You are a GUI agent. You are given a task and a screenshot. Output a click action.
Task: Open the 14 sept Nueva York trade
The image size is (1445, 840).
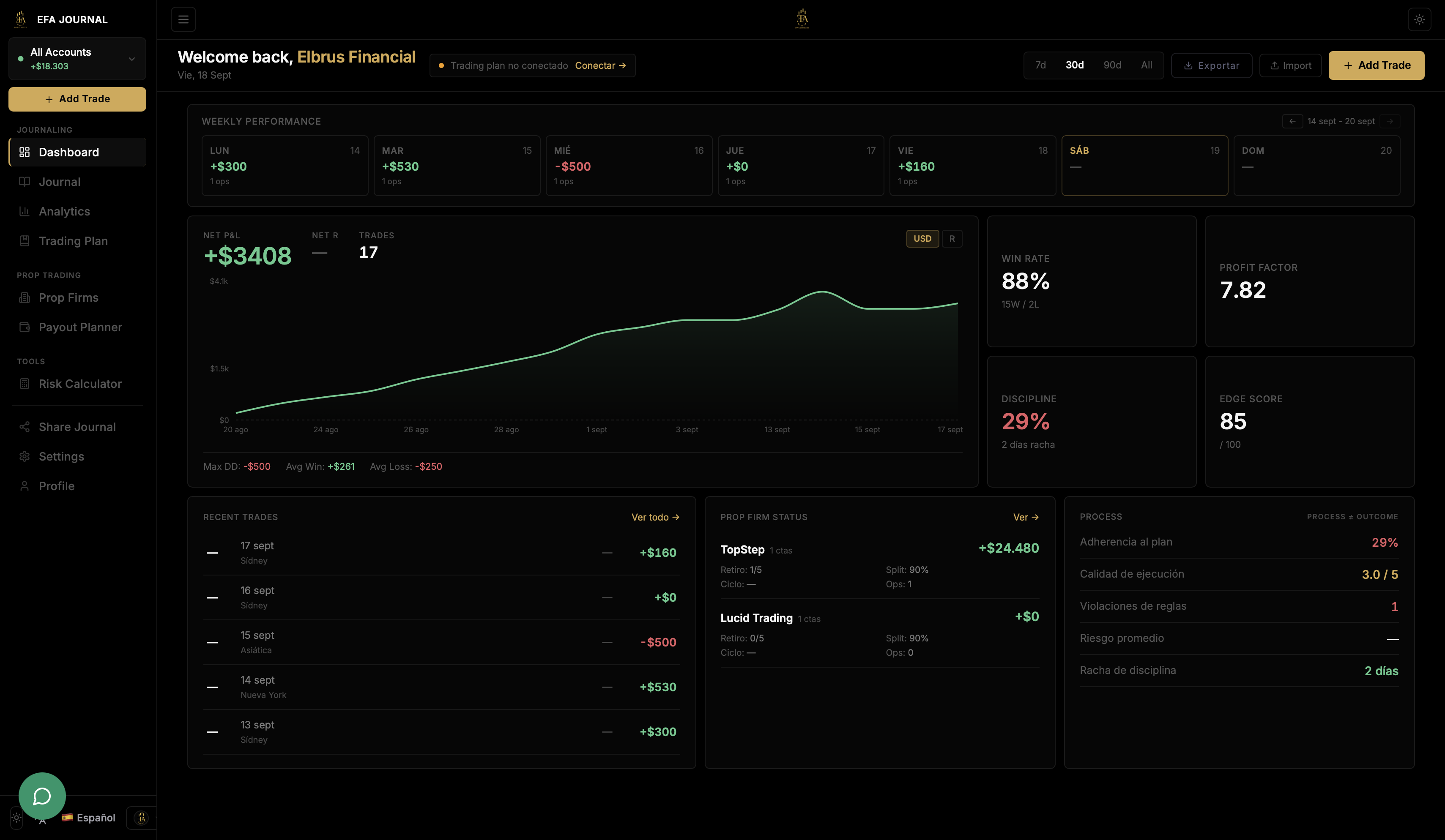coord(441,687)
